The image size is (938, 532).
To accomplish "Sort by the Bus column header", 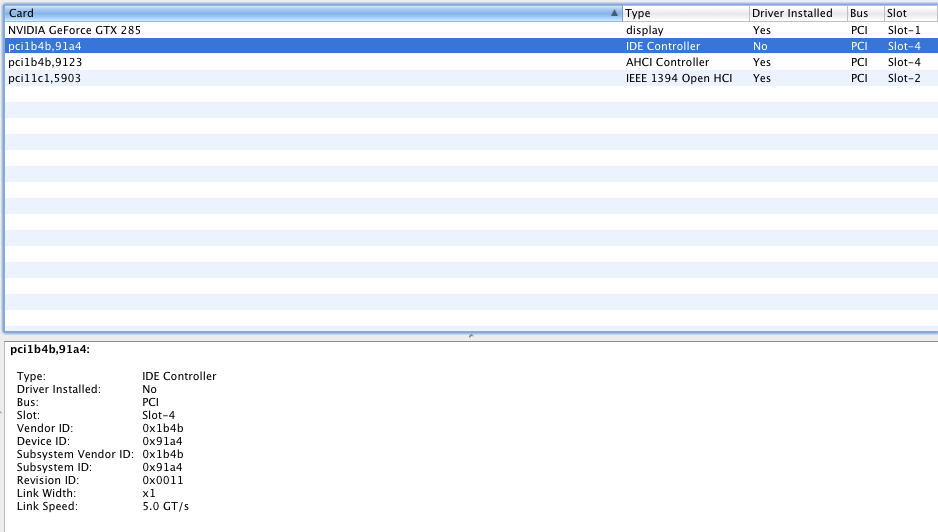I will tap(866, 13).
